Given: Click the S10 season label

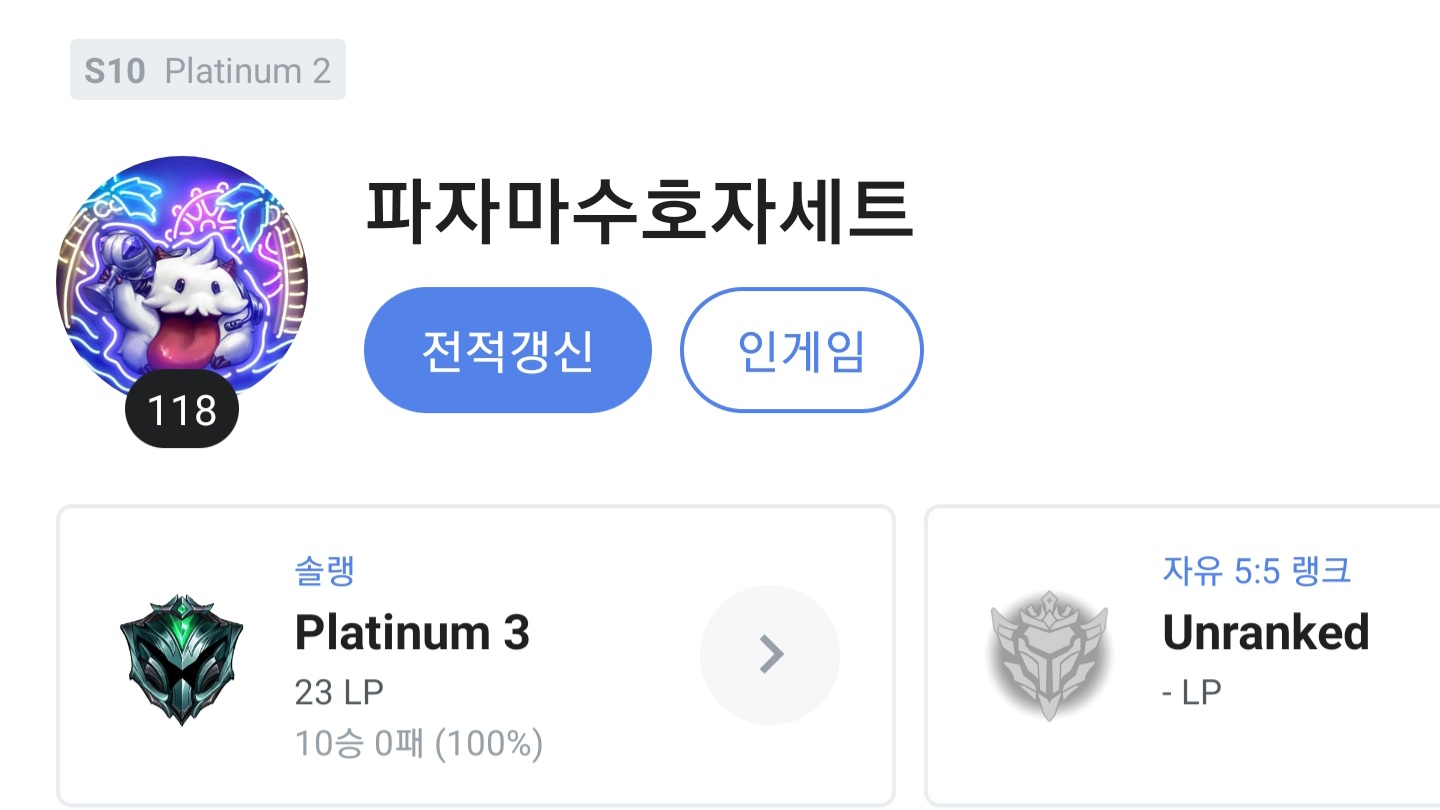Looking at the screenshot, I should pos(114,71).
